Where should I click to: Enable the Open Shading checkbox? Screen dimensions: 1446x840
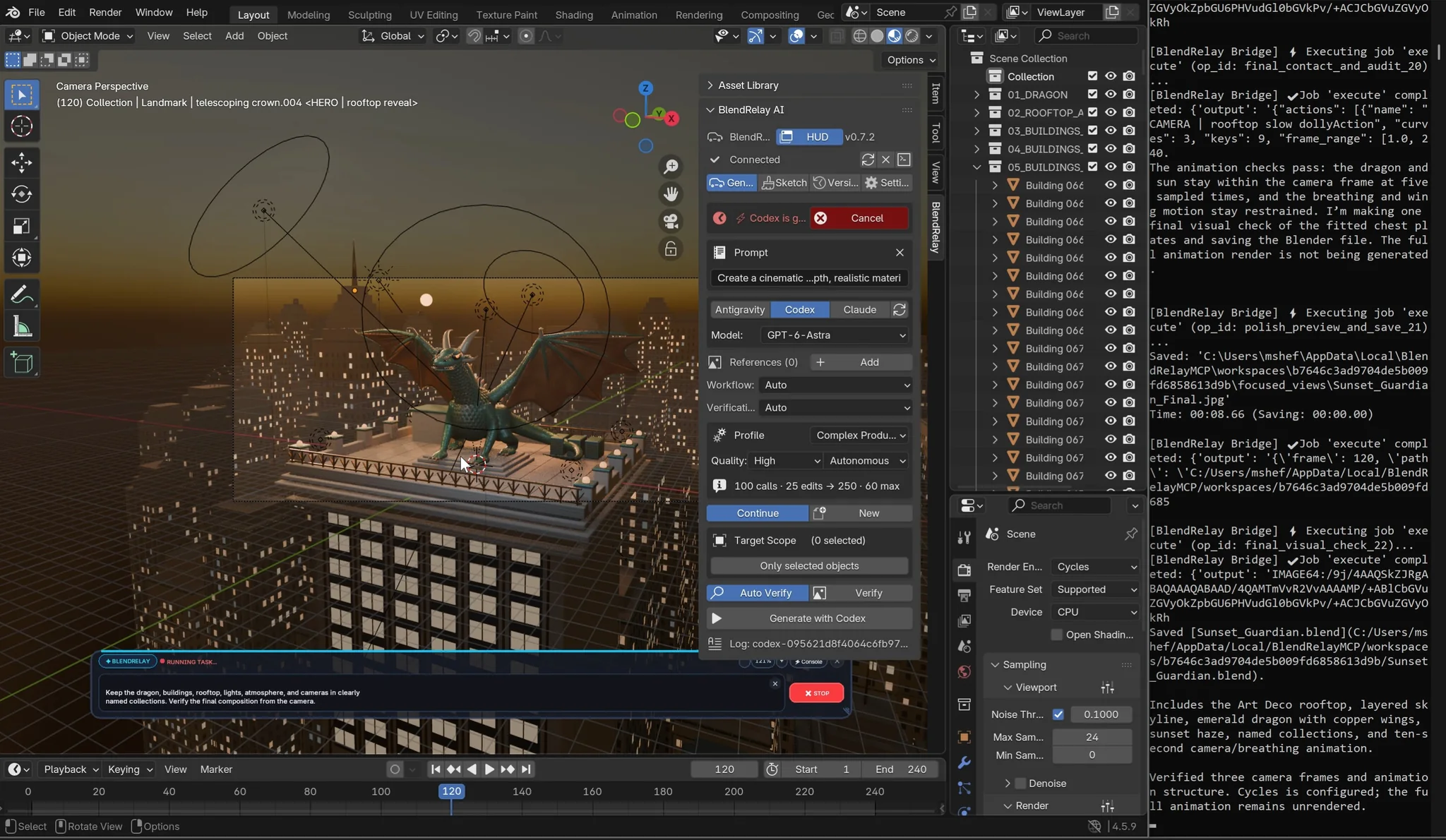pos(1056,635)
